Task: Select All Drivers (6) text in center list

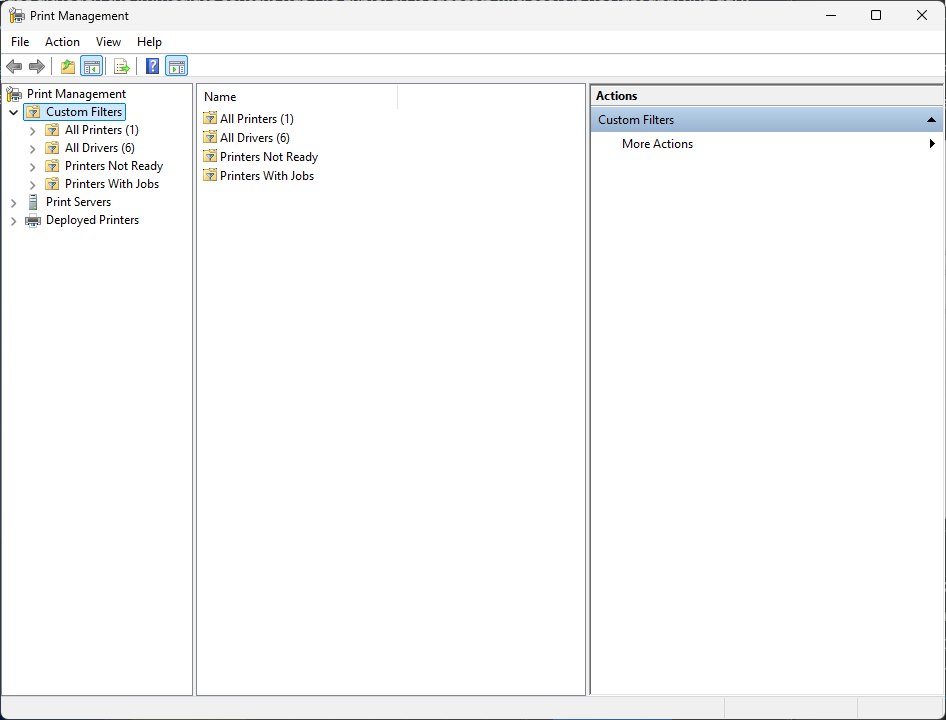Action: (x=255, y=138)
